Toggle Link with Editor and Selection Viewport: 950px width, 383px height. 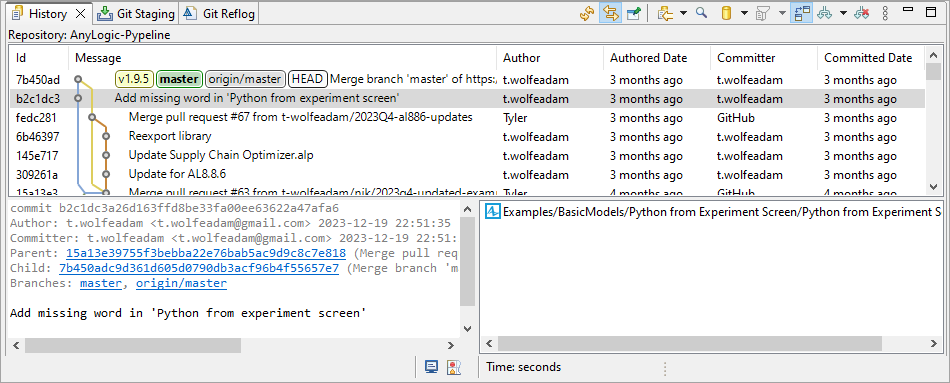(x=610, y=13)
